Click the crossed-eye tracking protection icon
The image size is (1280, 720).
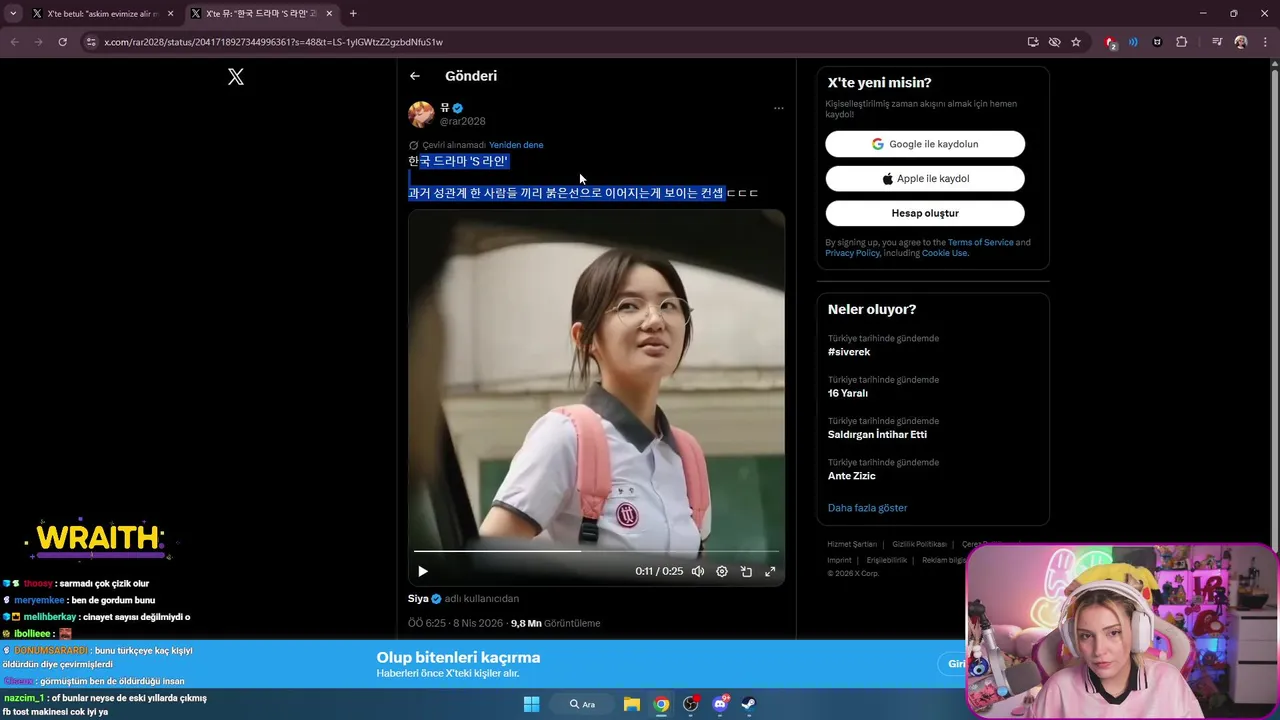coord(1054,42)
